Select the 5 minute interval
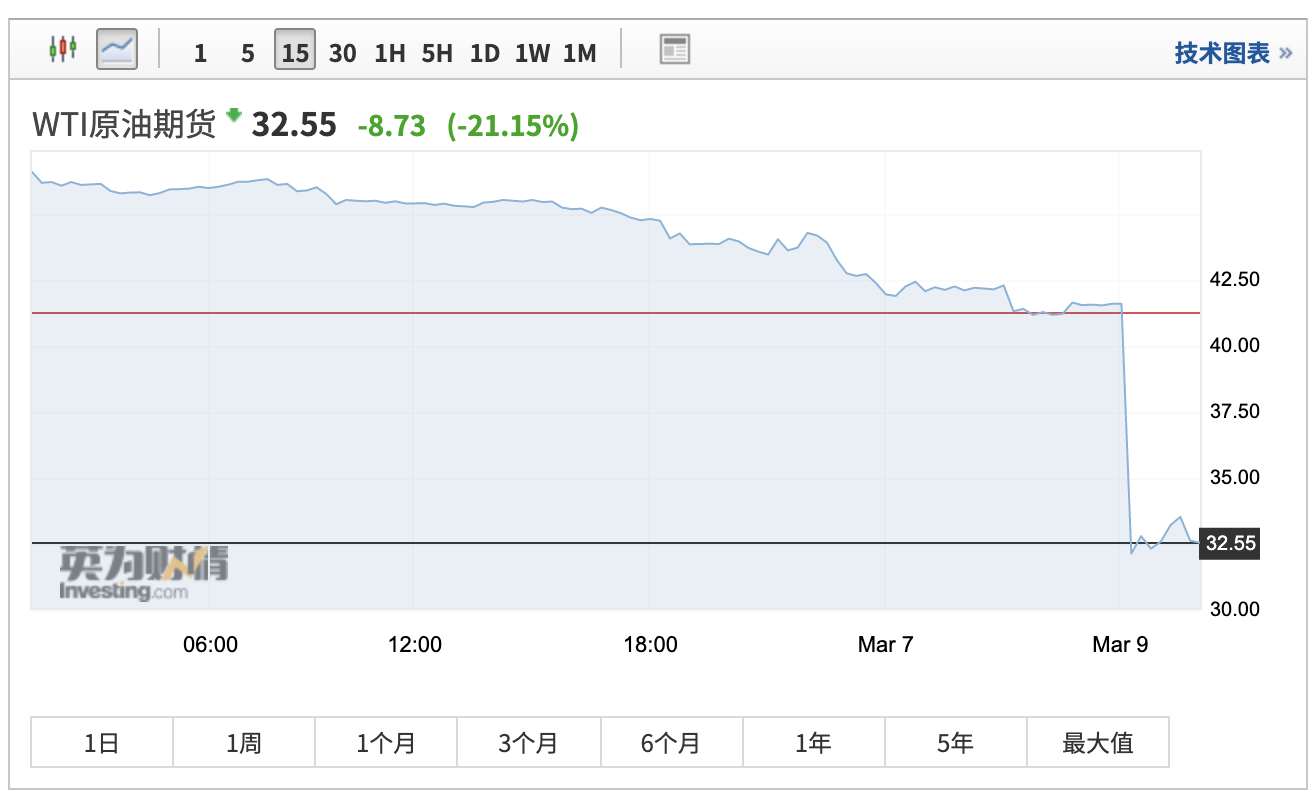This screenshot has height=794, width=1316. [247, 53]
